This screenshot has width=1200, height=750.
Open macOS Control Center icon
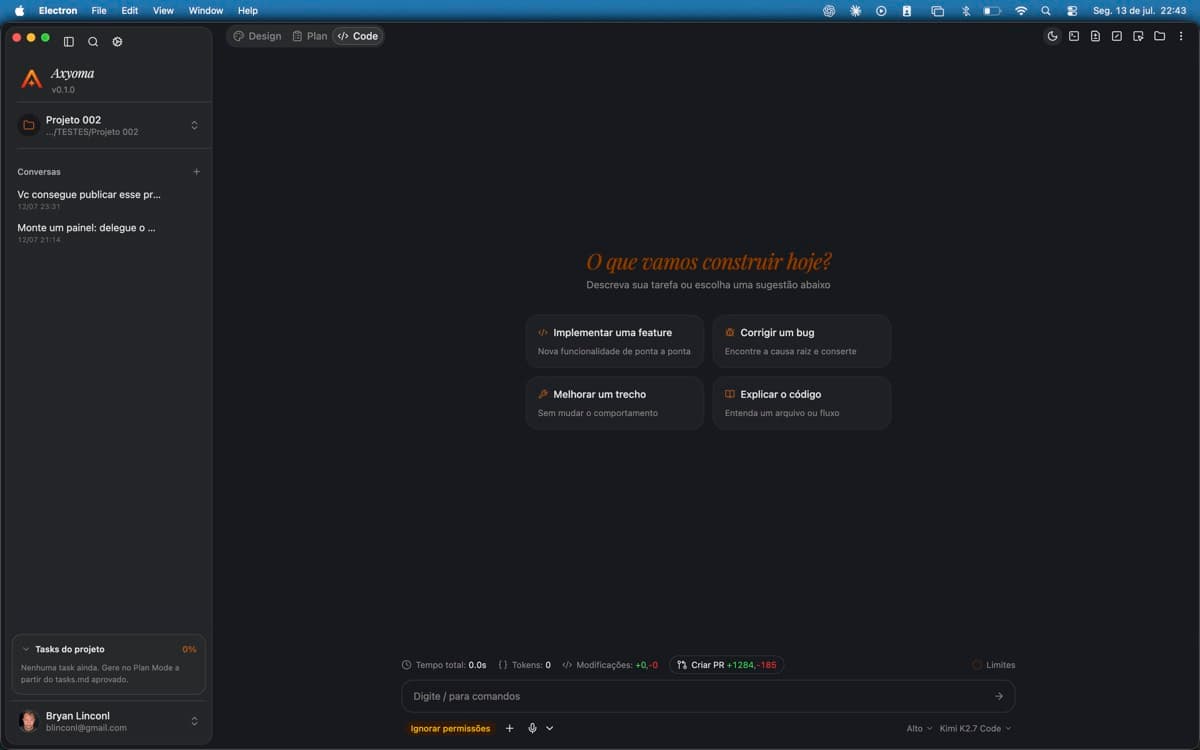click(x=1072, y=10)
